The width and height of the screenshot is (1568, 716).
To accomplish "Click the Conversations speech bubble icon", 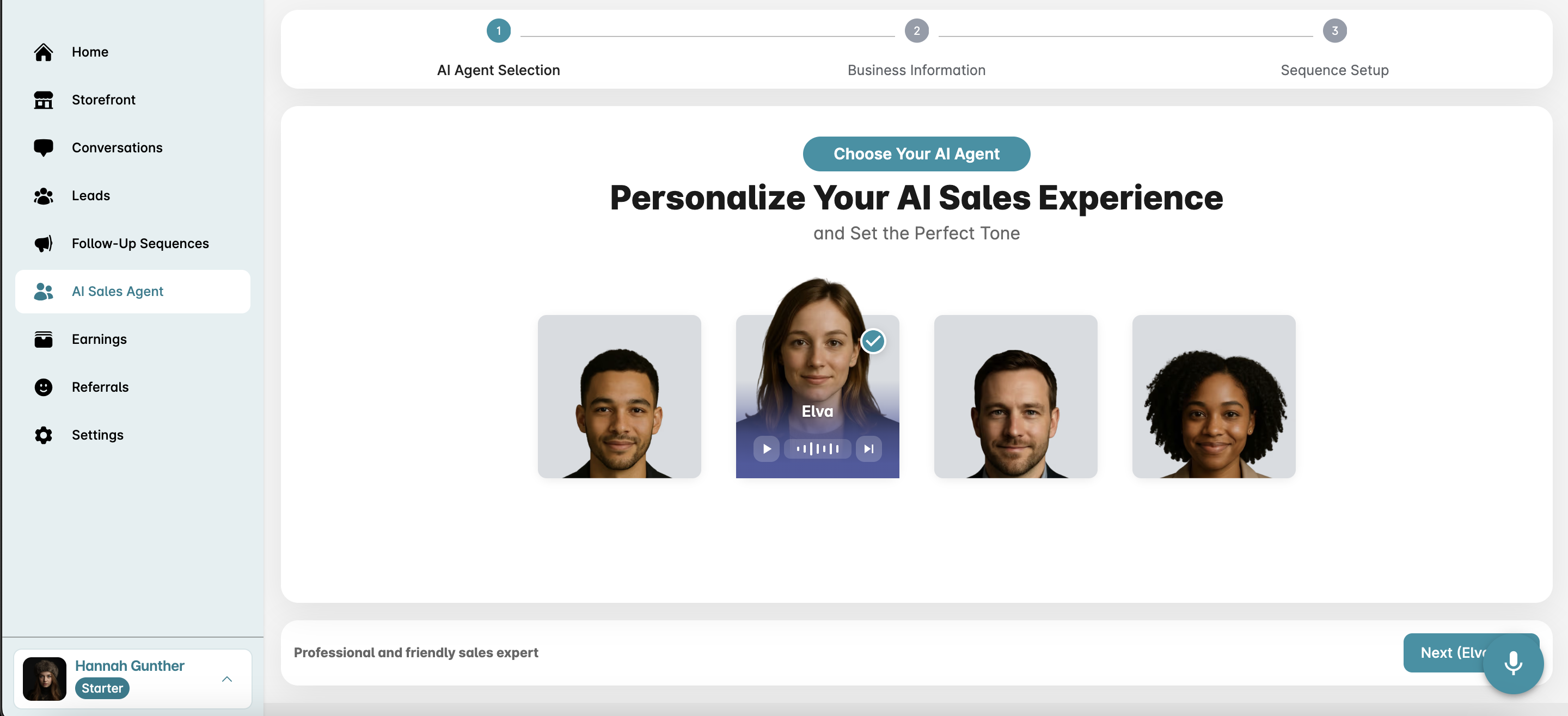I will click(x=43, y=148).
